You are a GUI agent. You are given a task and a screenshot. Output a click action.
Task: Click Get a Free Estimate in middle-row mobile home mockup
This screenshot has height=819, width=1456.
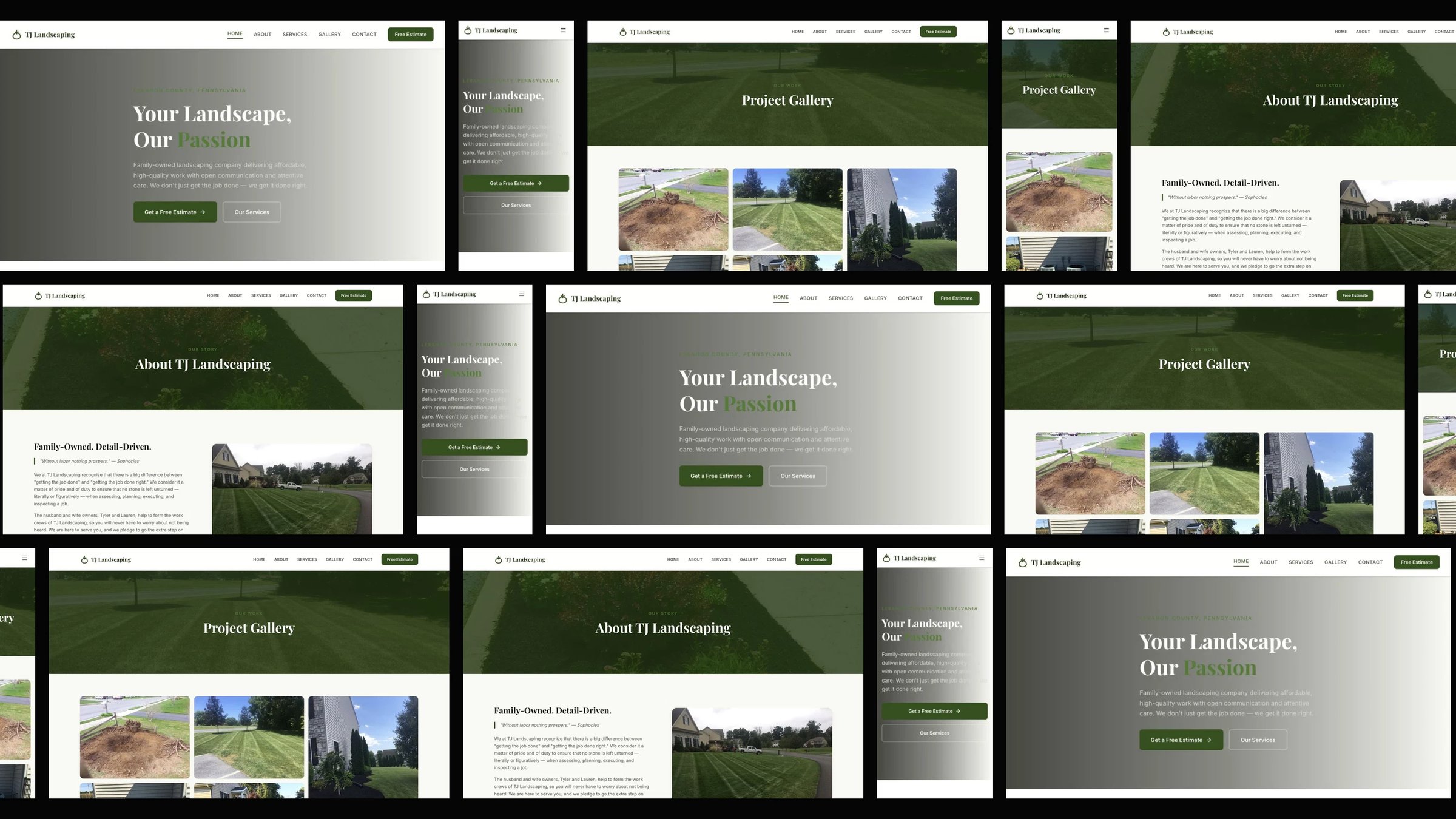click(x=474, y=447)
